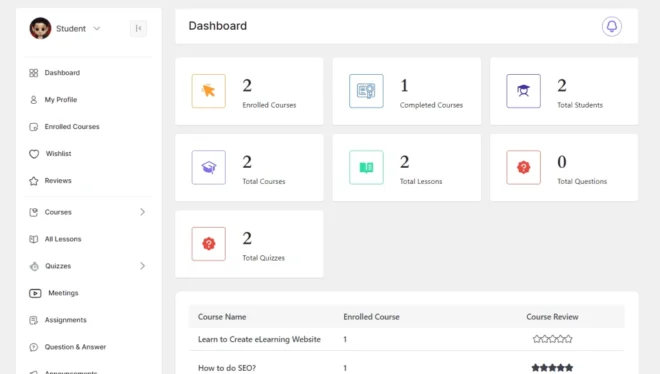Click the student avatar picture
Viewport: 660px width, 374px height.
(x=40, y=28)
